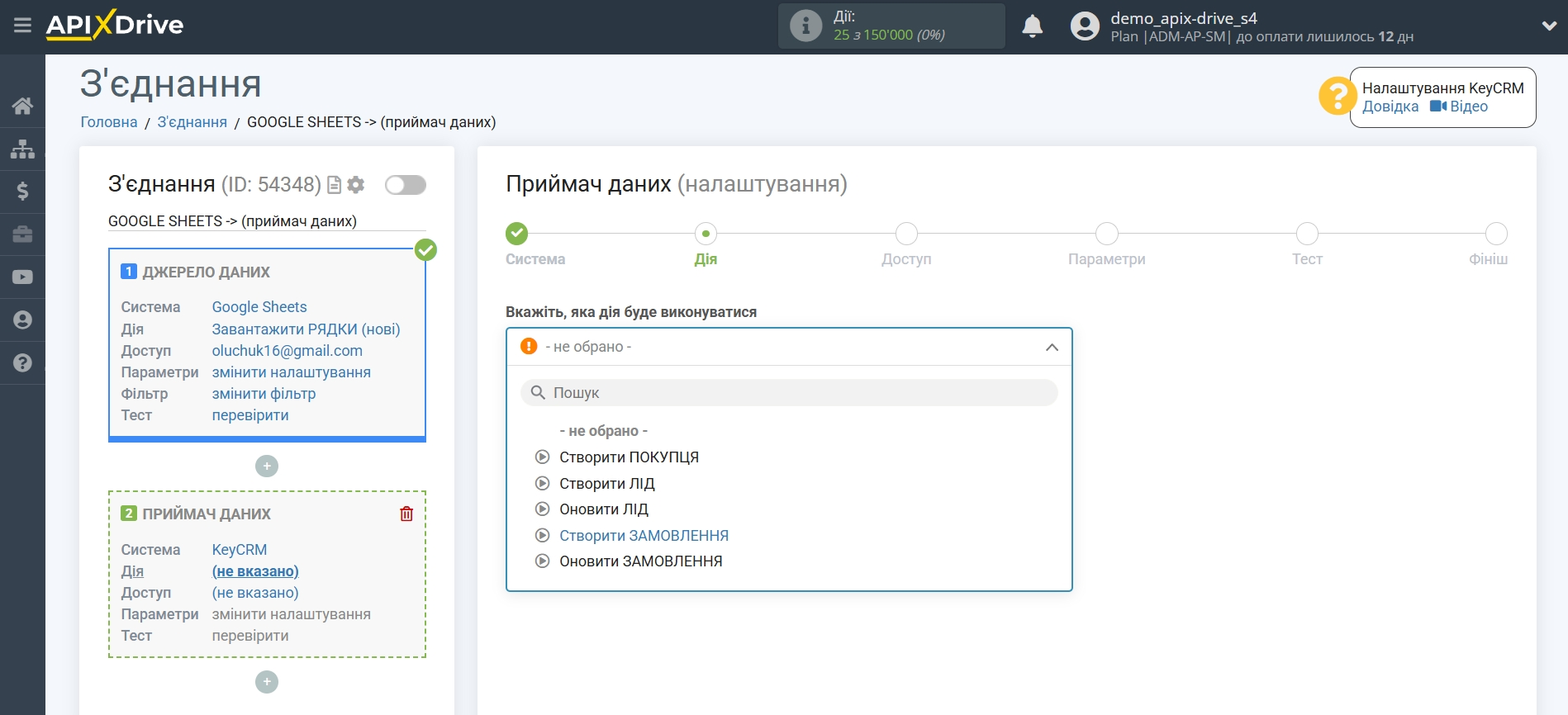
Task: Expand the account menu chevron
Action: (1549, 26)
